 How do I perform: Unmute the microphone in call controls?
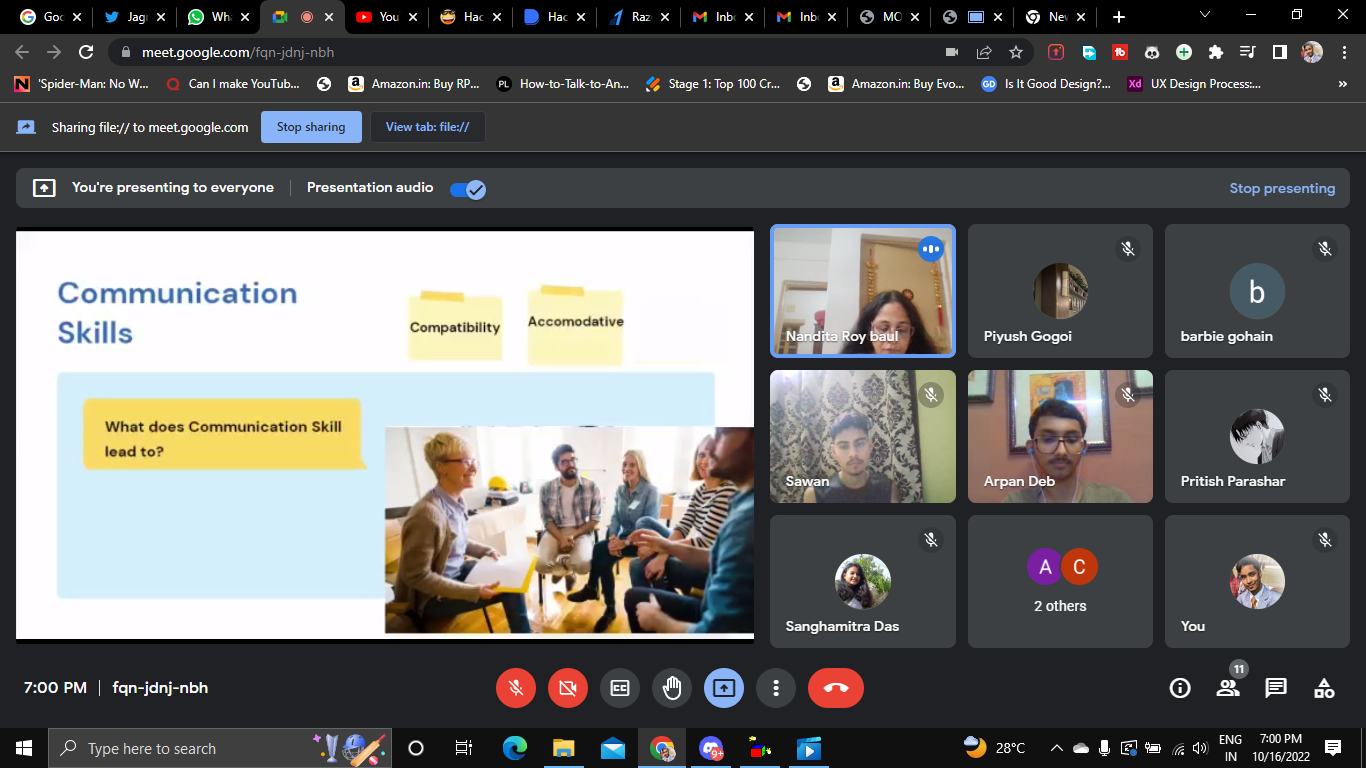516,688
